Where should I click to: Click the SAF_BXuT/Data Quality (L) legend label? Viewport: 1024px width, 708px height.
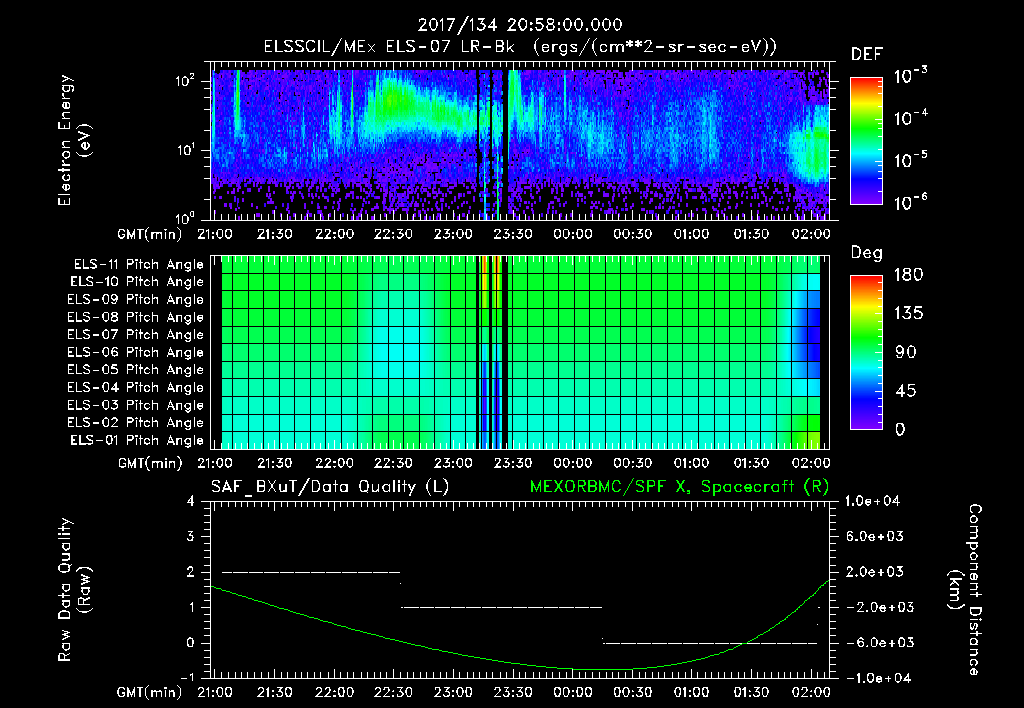tap(330, 487)
